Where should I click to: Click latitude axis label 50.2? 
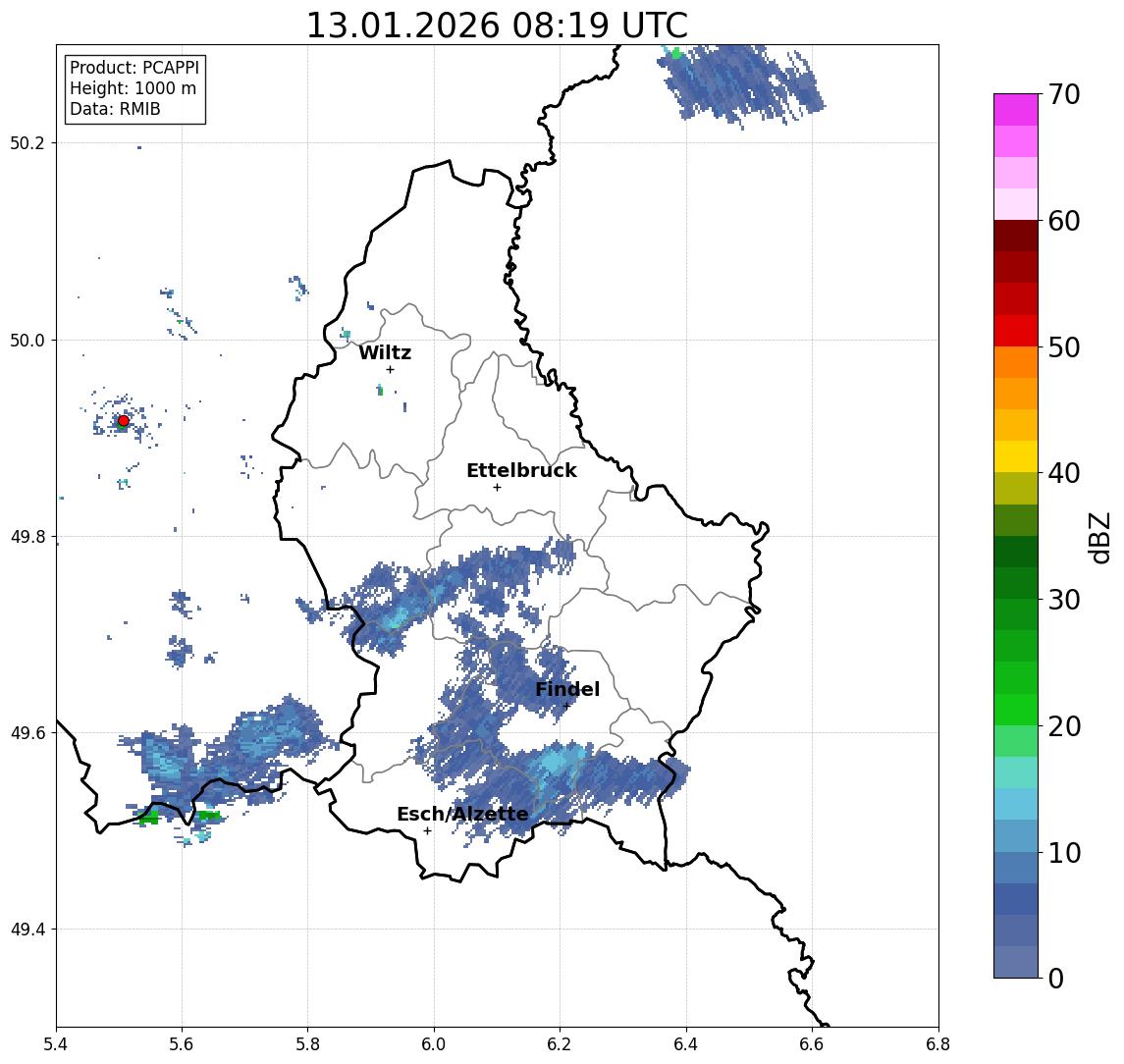click(27, 142)
